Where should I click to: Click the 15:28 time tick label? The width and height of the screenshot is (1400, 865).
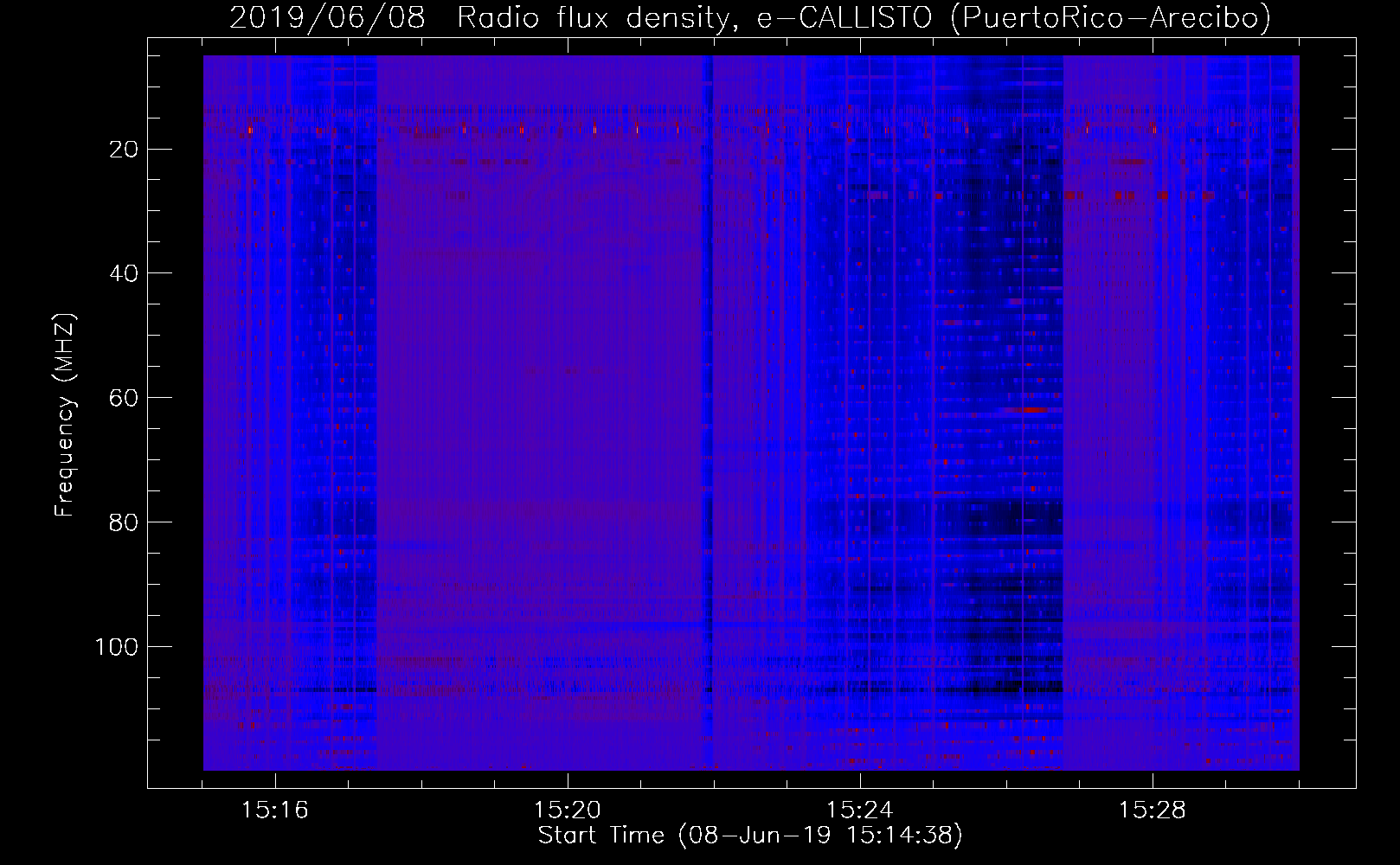tap(1153, 811)
